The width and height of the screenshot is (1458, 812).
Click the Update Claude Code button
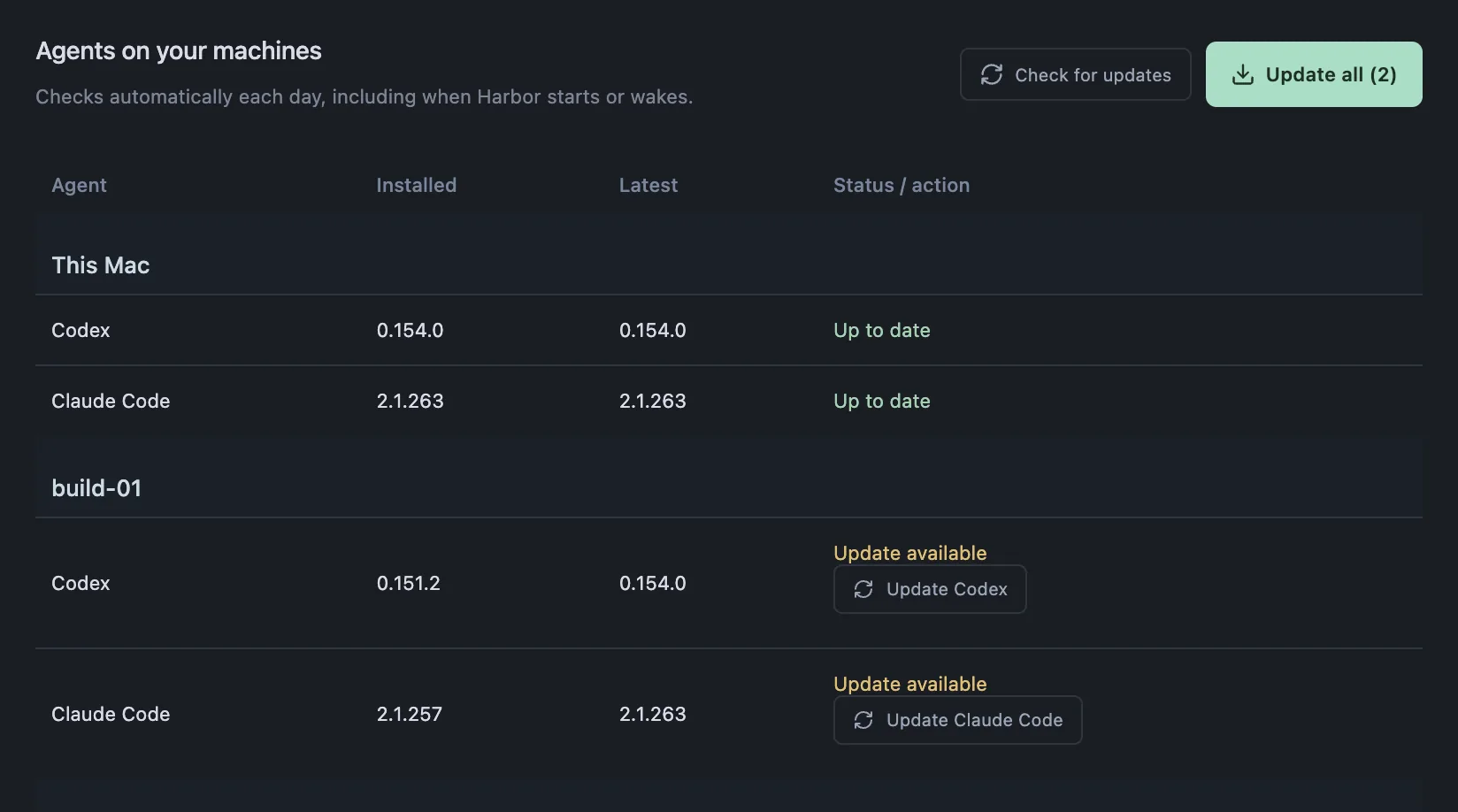(x=957, y=720)
